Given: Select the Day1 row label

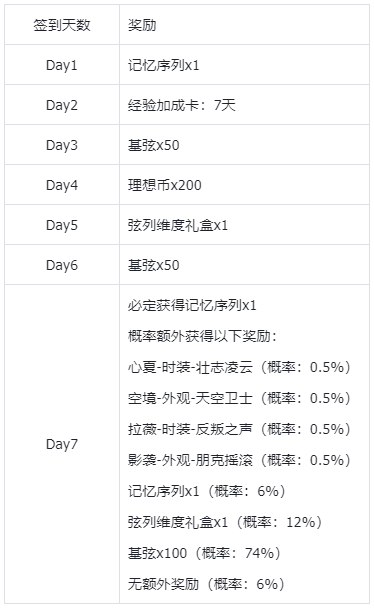Looking at the screenshot, I should 62,65.
